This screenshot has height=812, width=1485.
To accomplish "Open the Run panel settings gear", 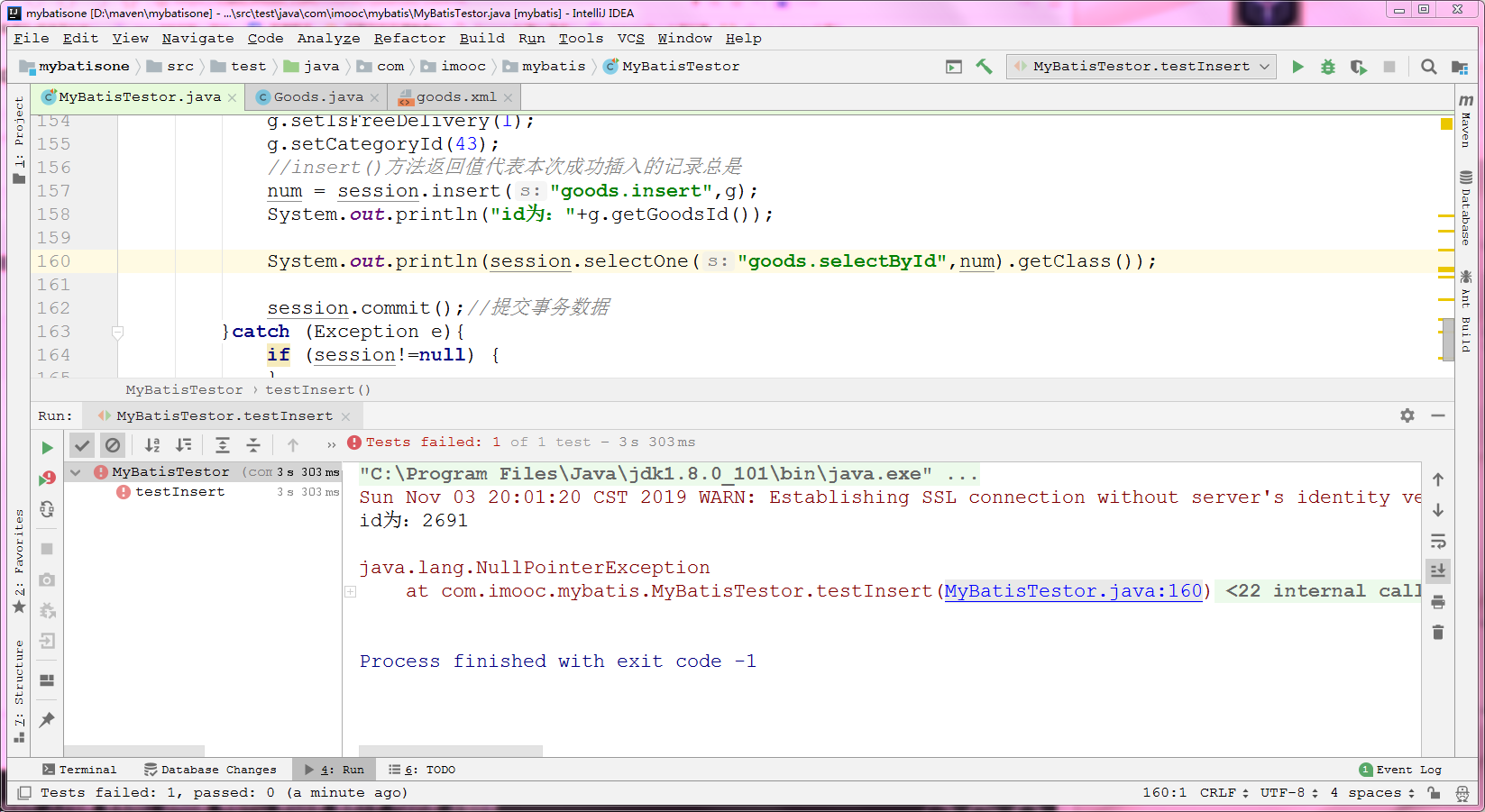I will click(1407, 415).
